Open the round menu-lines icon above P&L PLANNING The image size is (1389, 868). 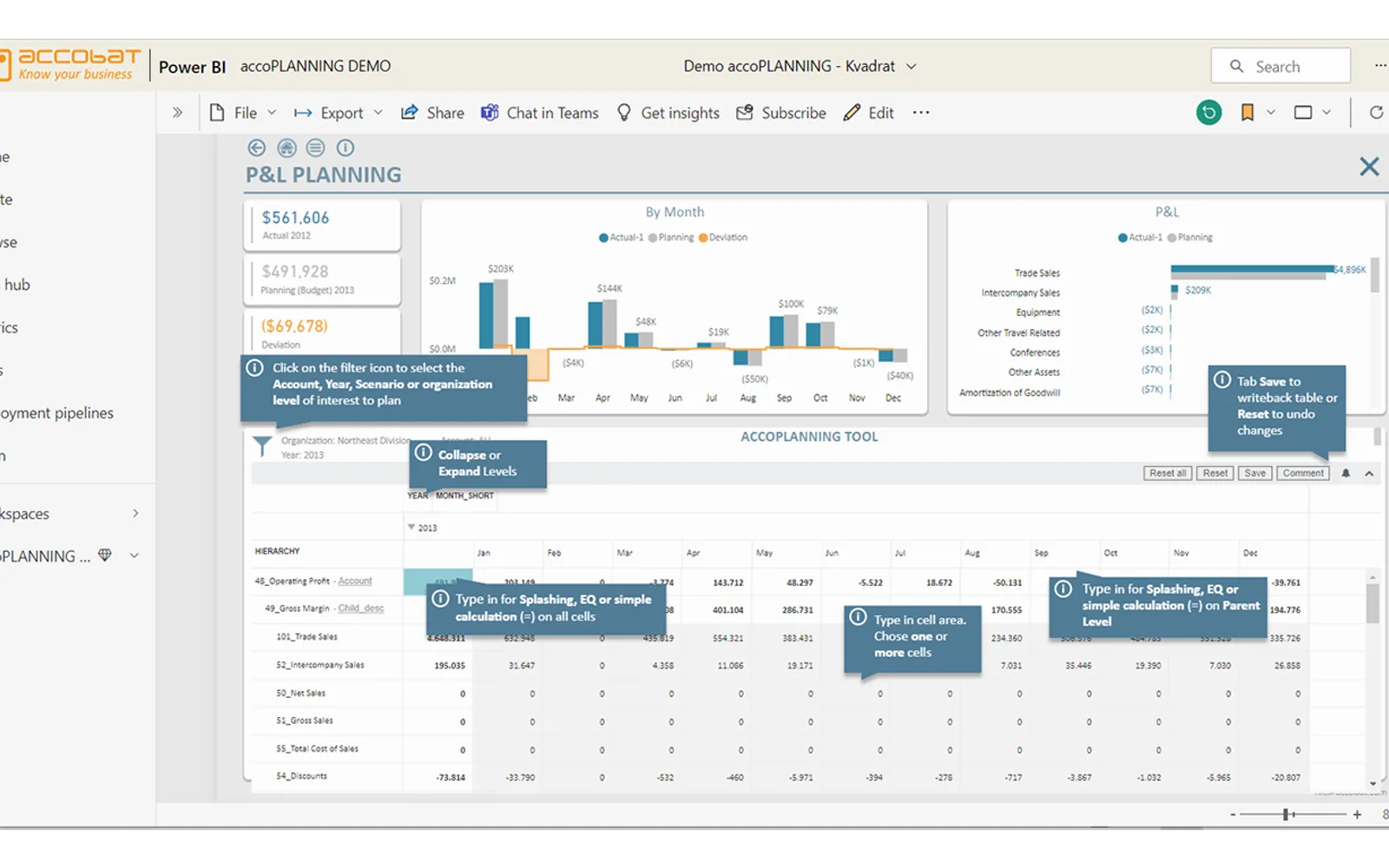pyautogui.click(x=315, y=148)
